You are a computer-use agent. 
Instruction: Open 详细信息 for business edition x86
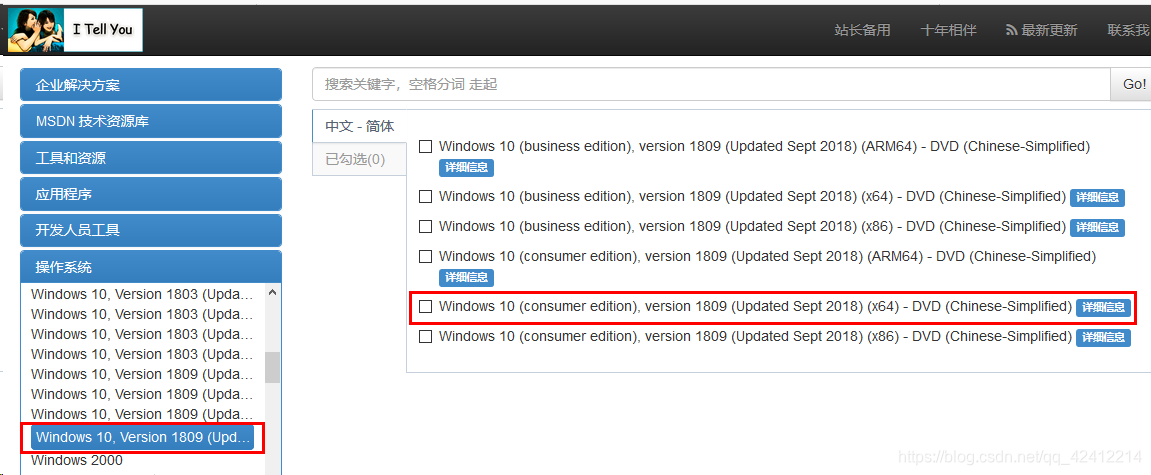(x=1097, y=228)
